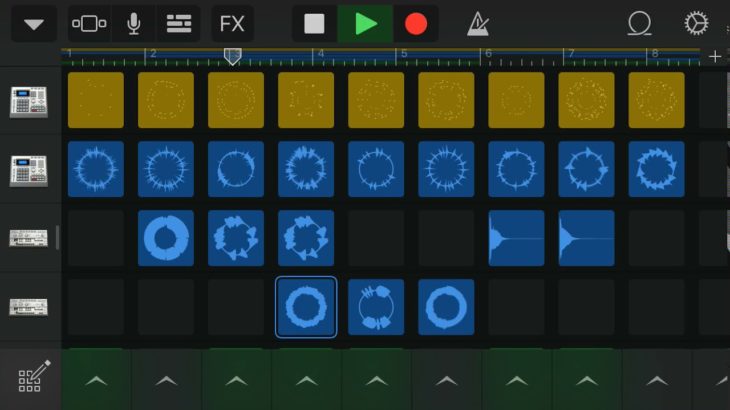Jump to bar 6 on the ruler
This screenshot has width=730, height=410.
(488, 54)
